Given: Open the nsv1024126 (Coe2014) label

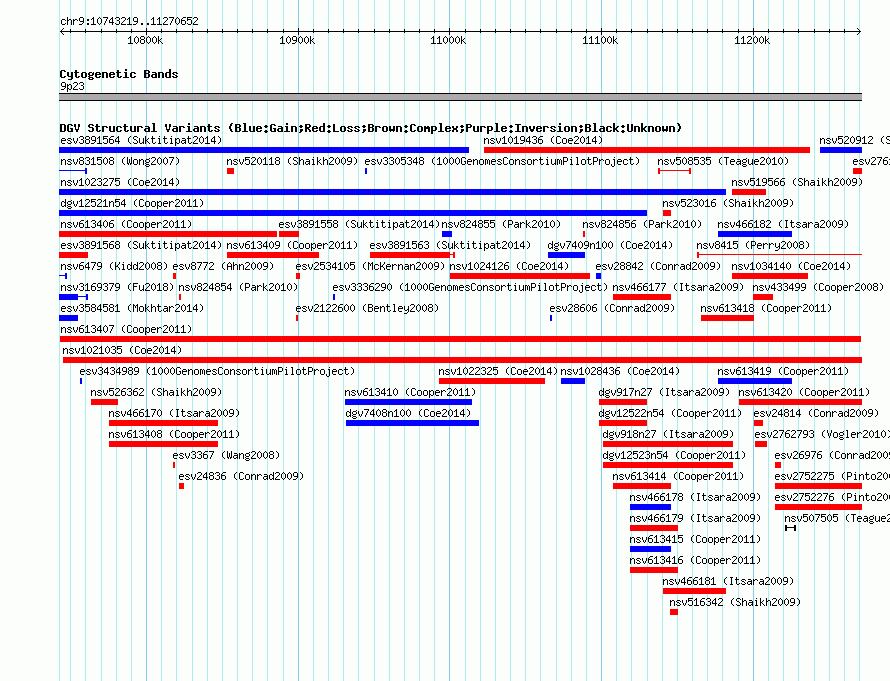Looking at the screenshot, I should pos(509,266).
